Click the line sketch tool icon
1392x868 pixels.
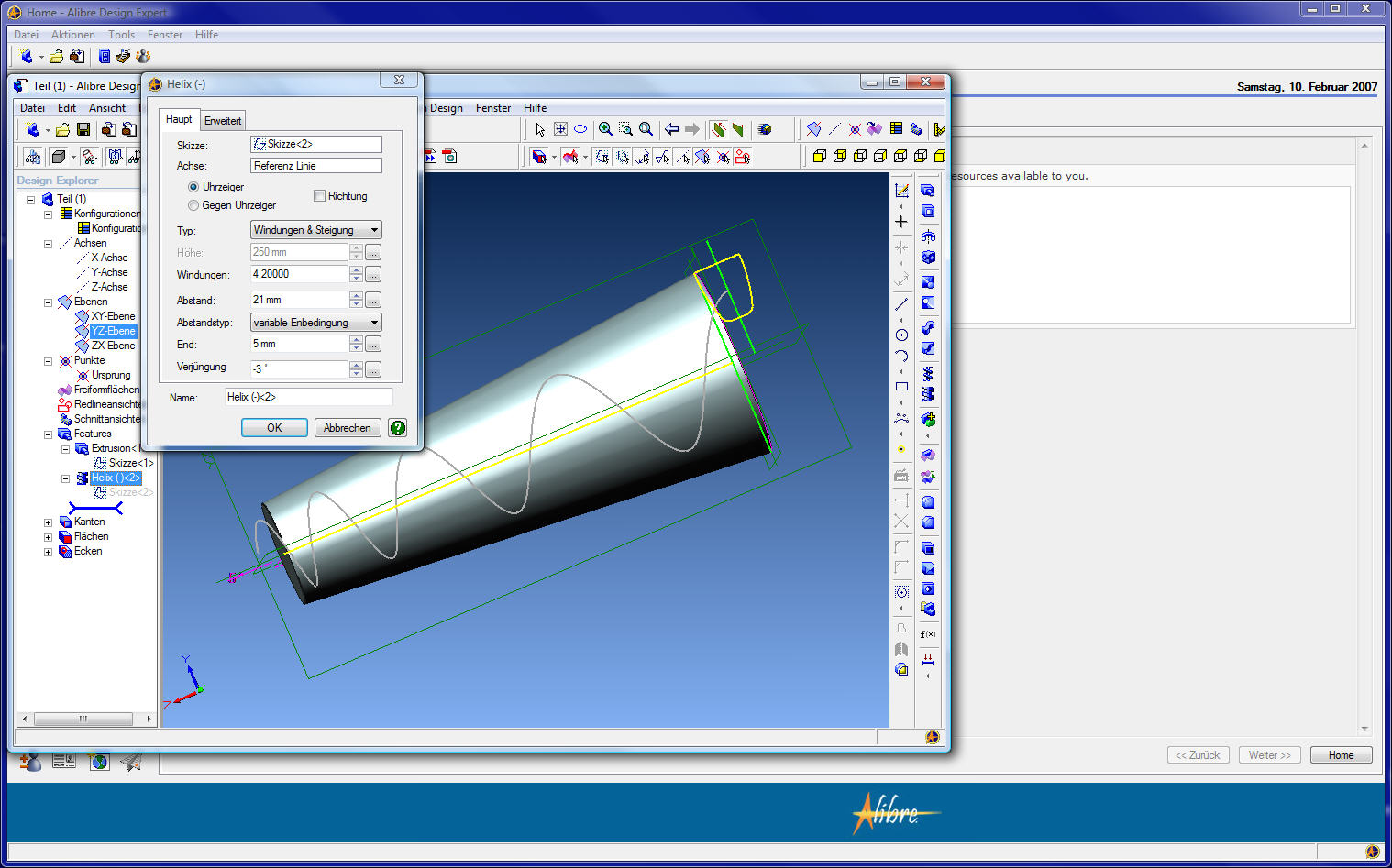(x=901, y=303)
